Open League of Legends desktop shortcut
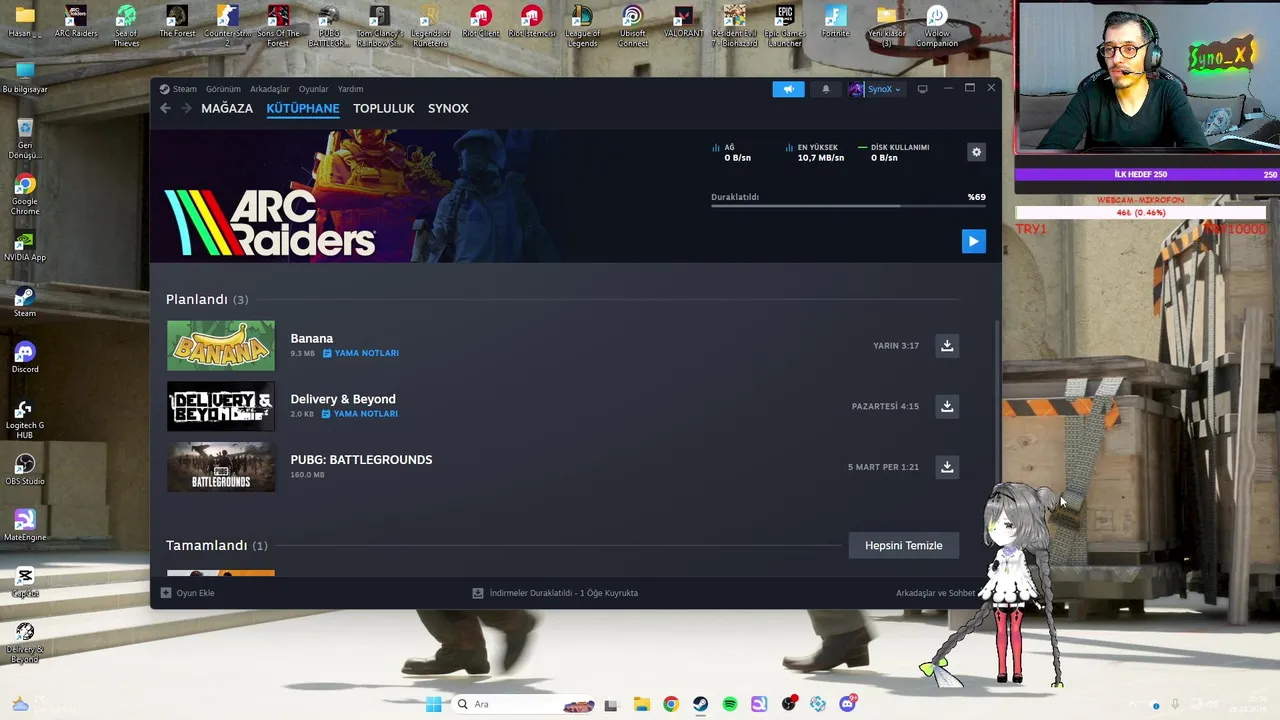The image size is (1280, 720). pyautogui.click(x=582, y=26)
